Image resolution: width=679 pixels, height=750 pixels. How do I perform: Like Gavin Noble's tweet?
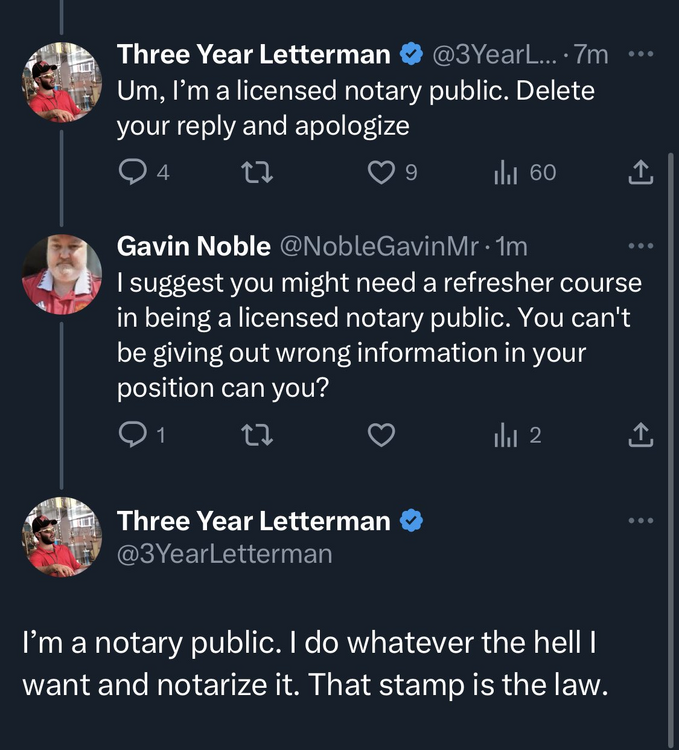[x=381, y=434]
